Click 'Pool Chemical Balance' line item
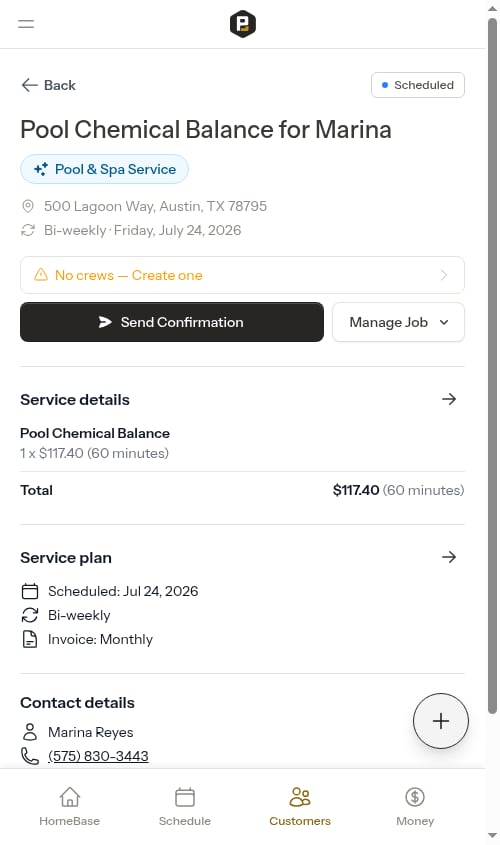 95,433
